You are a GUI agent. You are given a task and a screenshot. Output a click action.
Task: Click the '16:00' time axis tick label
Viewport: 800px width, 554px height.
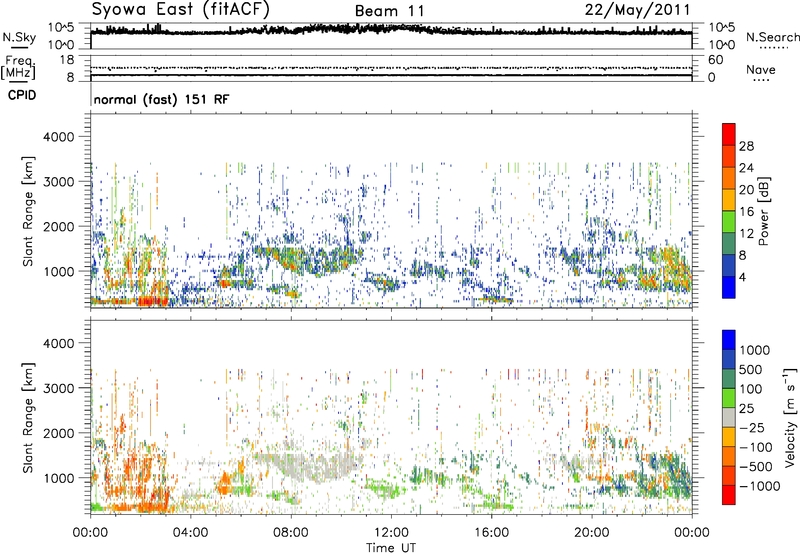tap(491, 533)
